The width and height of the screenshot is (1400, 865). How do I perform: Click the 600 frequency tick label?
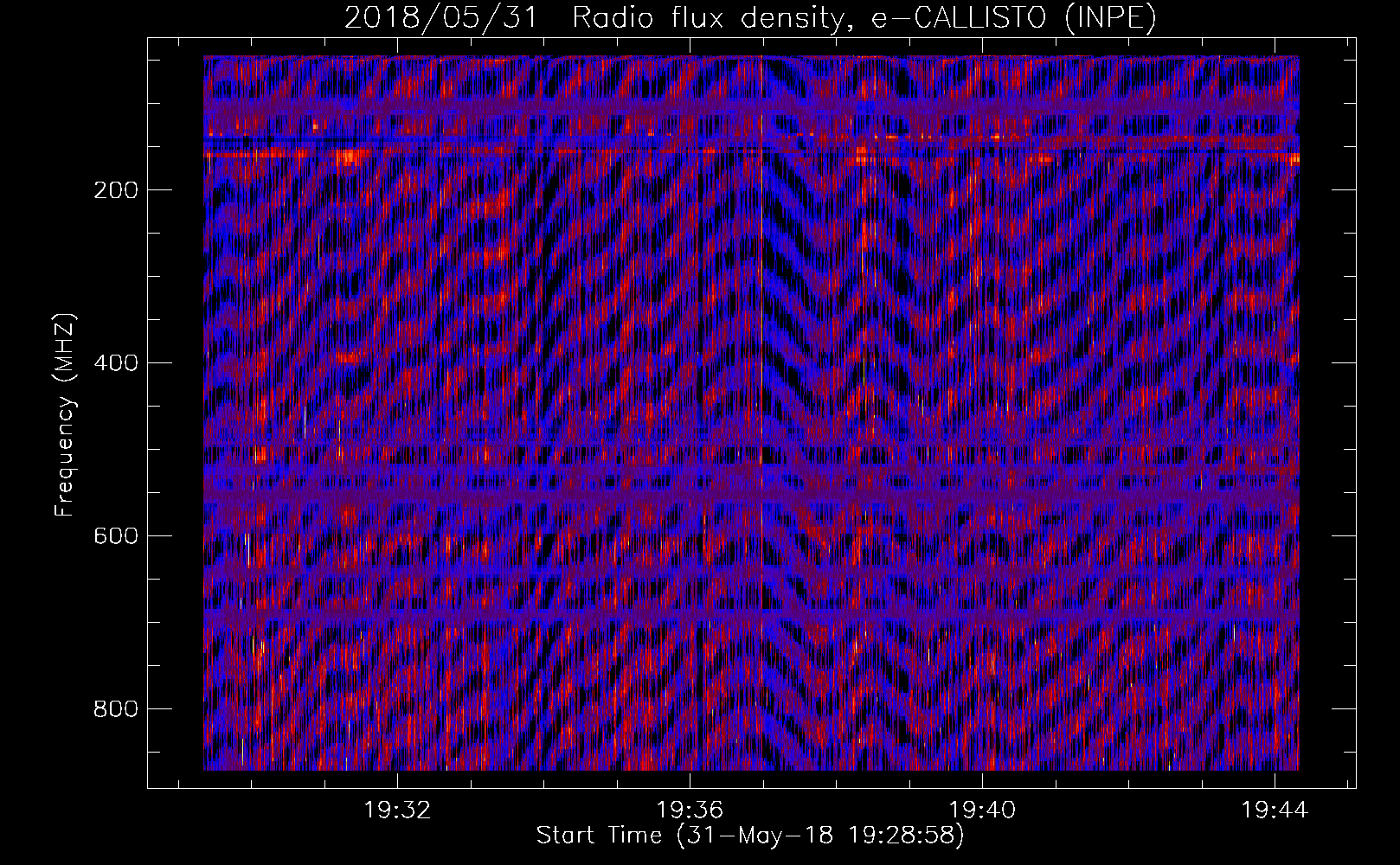pyautogui.click(x=116, y=536)
